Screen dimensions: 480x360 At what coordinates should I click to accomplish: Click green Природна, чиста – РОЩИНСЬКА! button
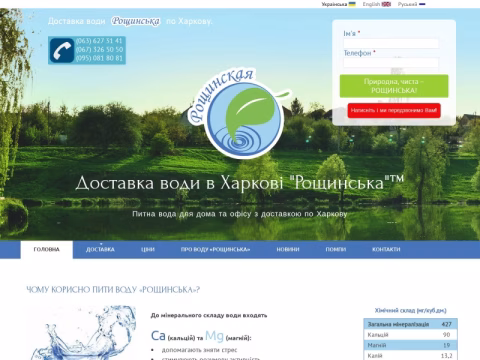tap(394, 86)
